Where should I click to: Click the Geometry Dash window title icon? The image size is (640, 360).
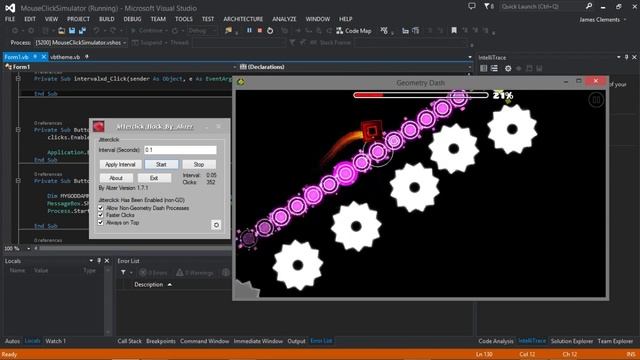coord(241,82)
